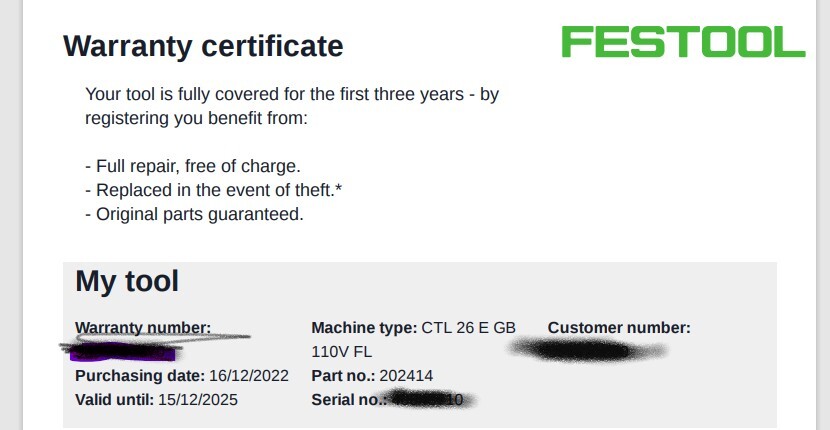Screen dimensions: 830x430
Task: Click the 110V FL text
Action: [344, 352]
